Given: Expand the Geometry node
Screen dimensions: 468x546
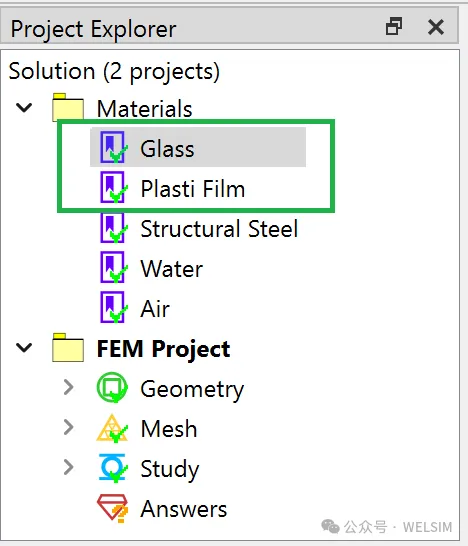Looking at the screenshot, I should tap(69, 387).
